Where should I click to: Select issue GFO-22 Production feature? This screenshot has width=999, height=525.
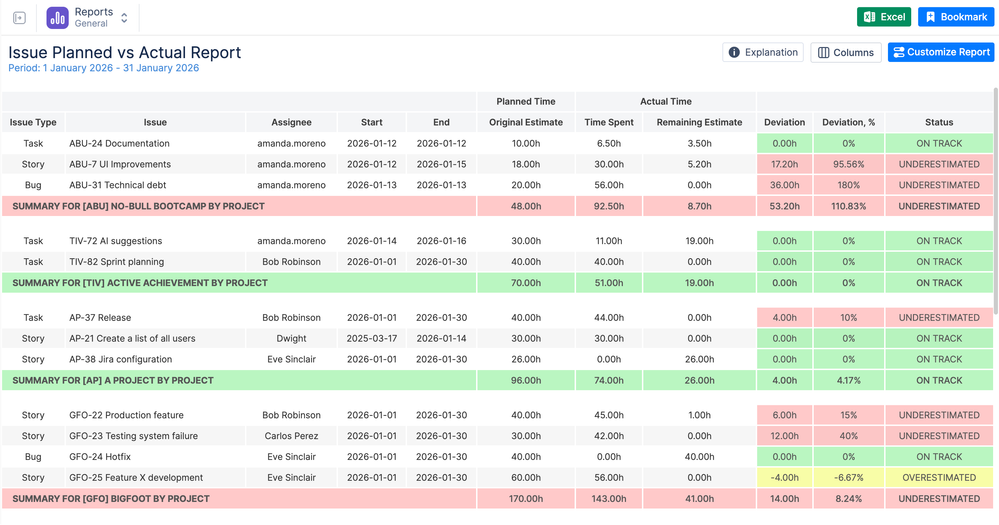126,415
